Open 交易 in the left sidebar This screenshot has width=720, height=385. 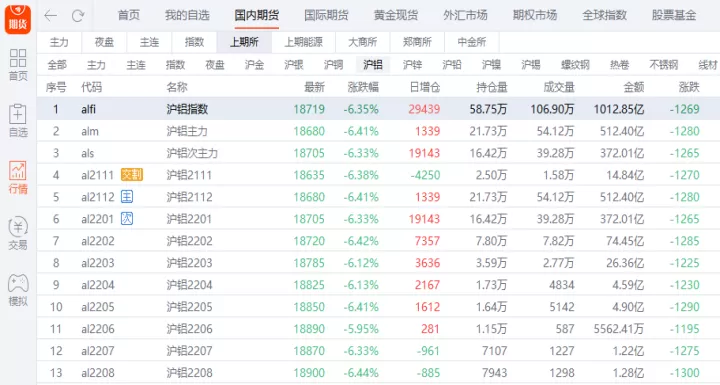(18, 234)
